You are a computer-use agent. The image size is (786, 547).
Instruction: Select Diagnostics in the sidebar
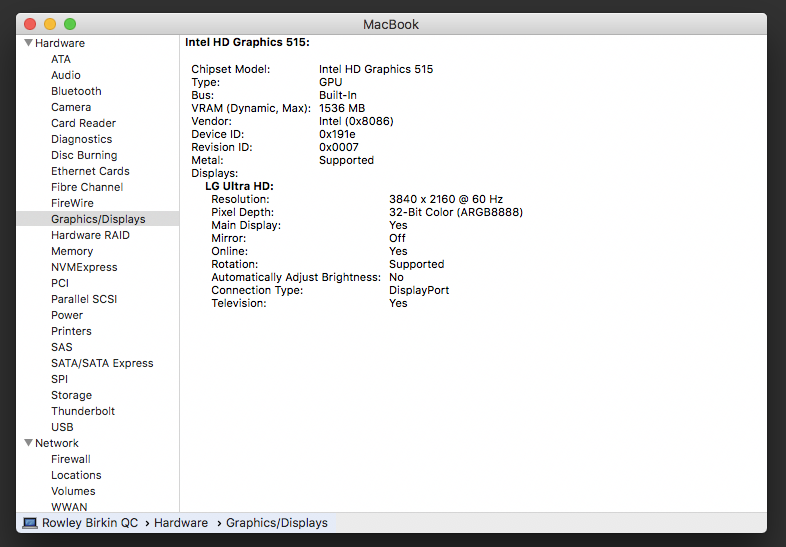(x=81, y=139)
